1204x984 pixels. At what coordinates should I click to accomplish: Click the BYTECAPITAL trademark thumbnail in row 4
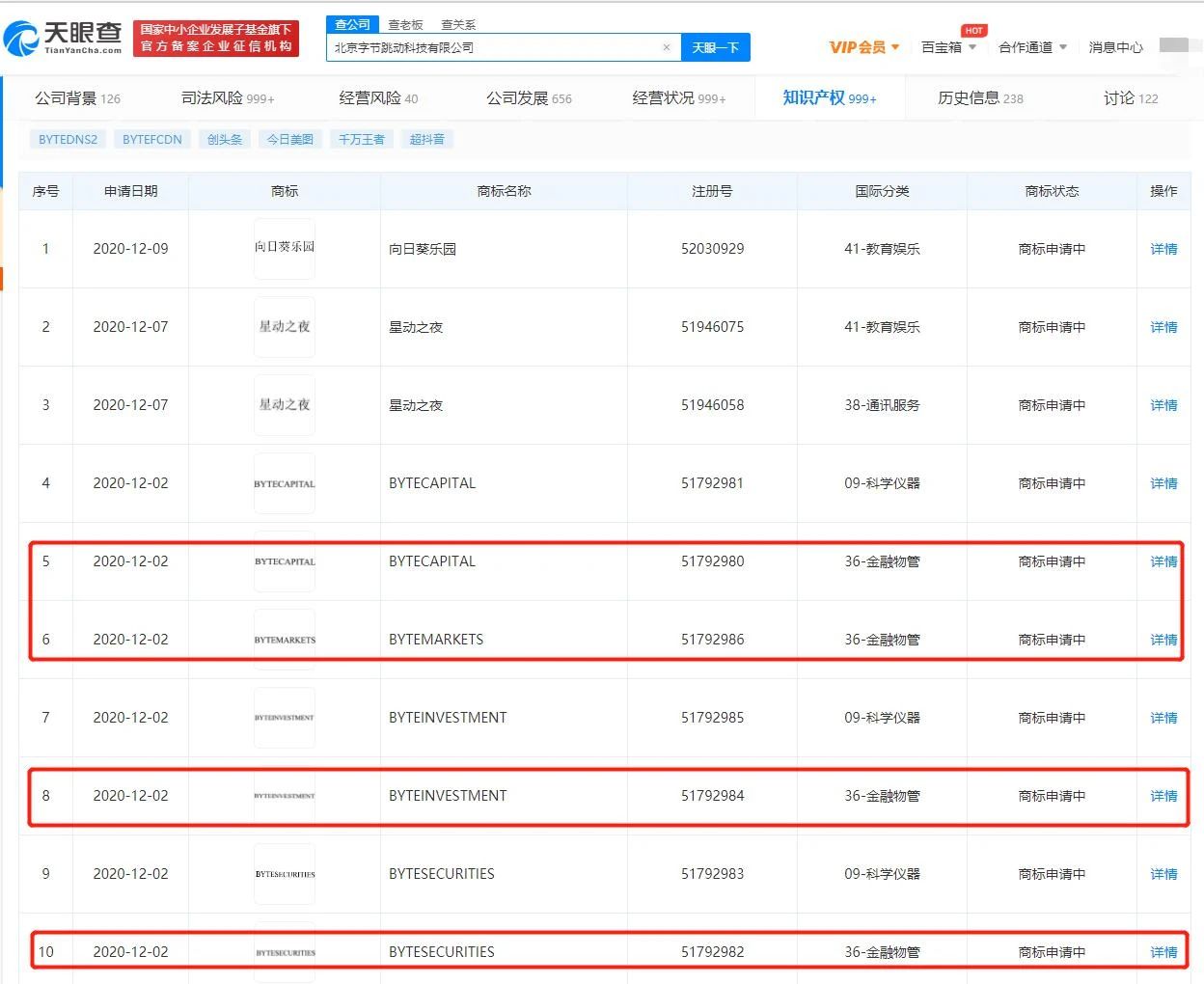point(284,482)
